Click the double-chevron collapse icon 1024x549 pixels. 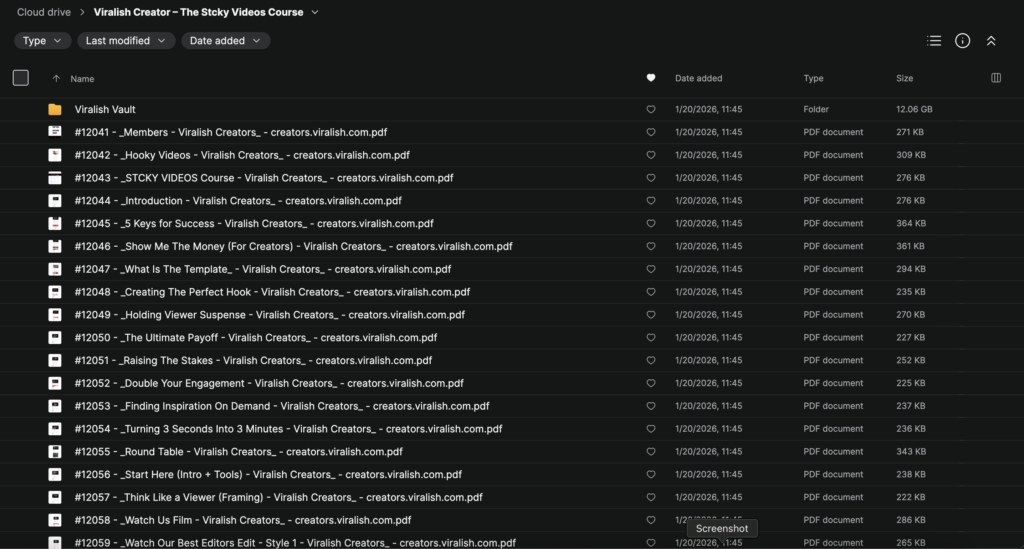pyautogui.click(x=991, y=40)
